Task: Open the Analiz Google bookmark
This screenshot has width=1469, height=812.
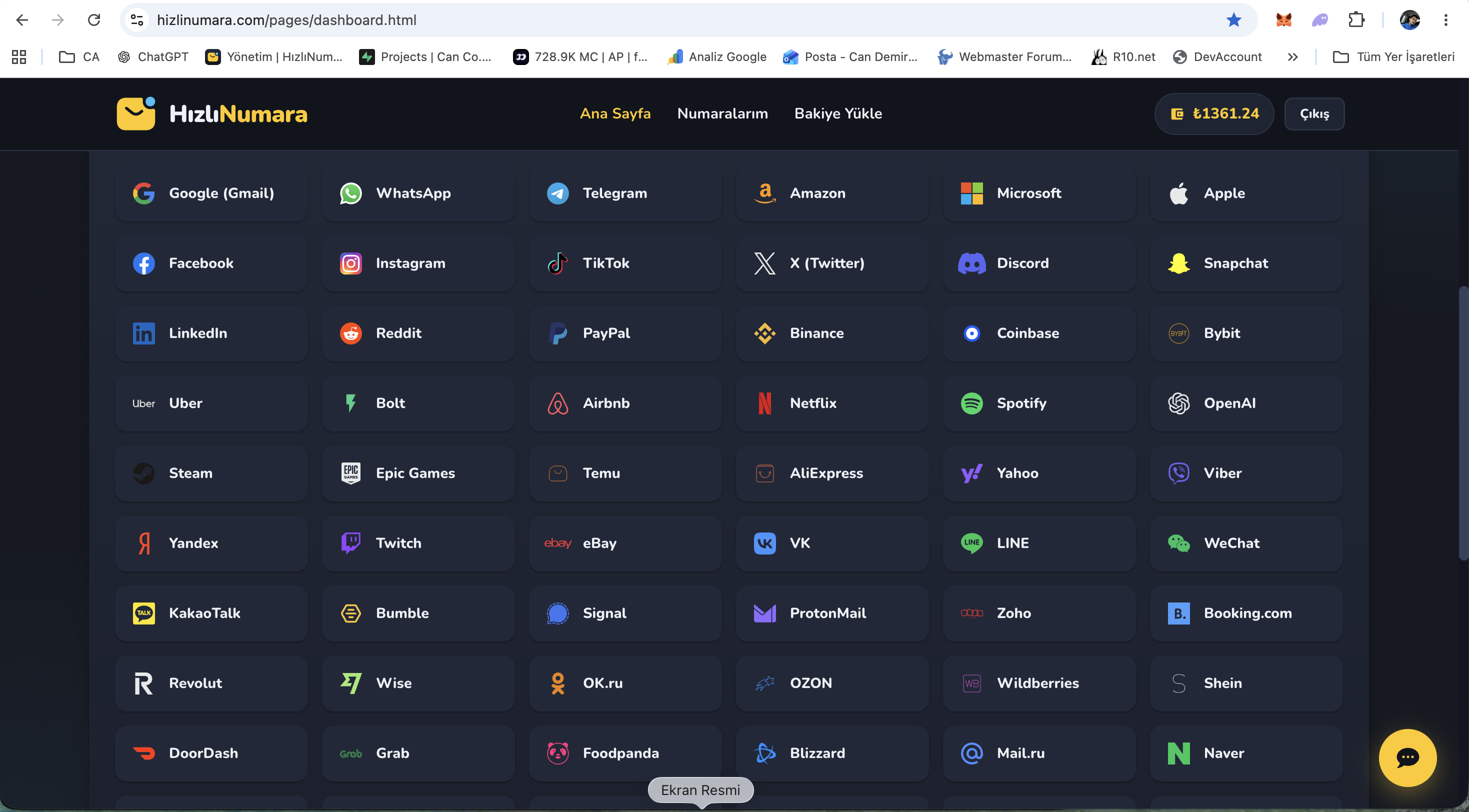Action: pyautogui.click(x=717, y=57)
